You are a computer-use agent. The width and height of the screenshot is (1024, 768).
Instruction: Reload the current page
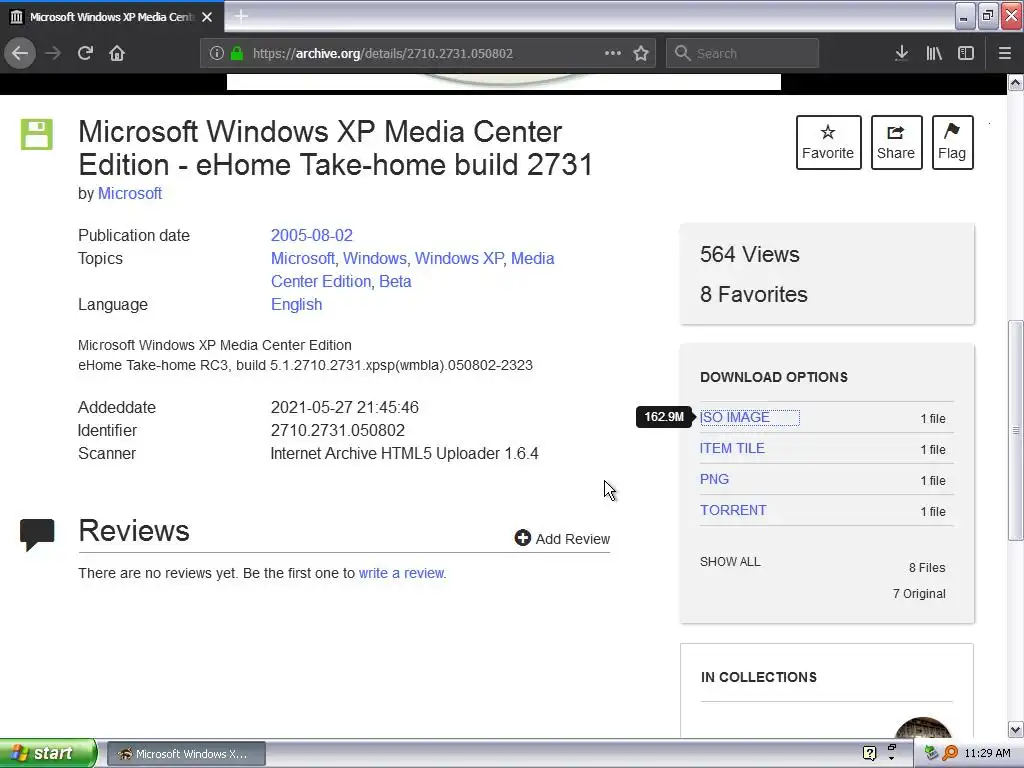point(85,53)
